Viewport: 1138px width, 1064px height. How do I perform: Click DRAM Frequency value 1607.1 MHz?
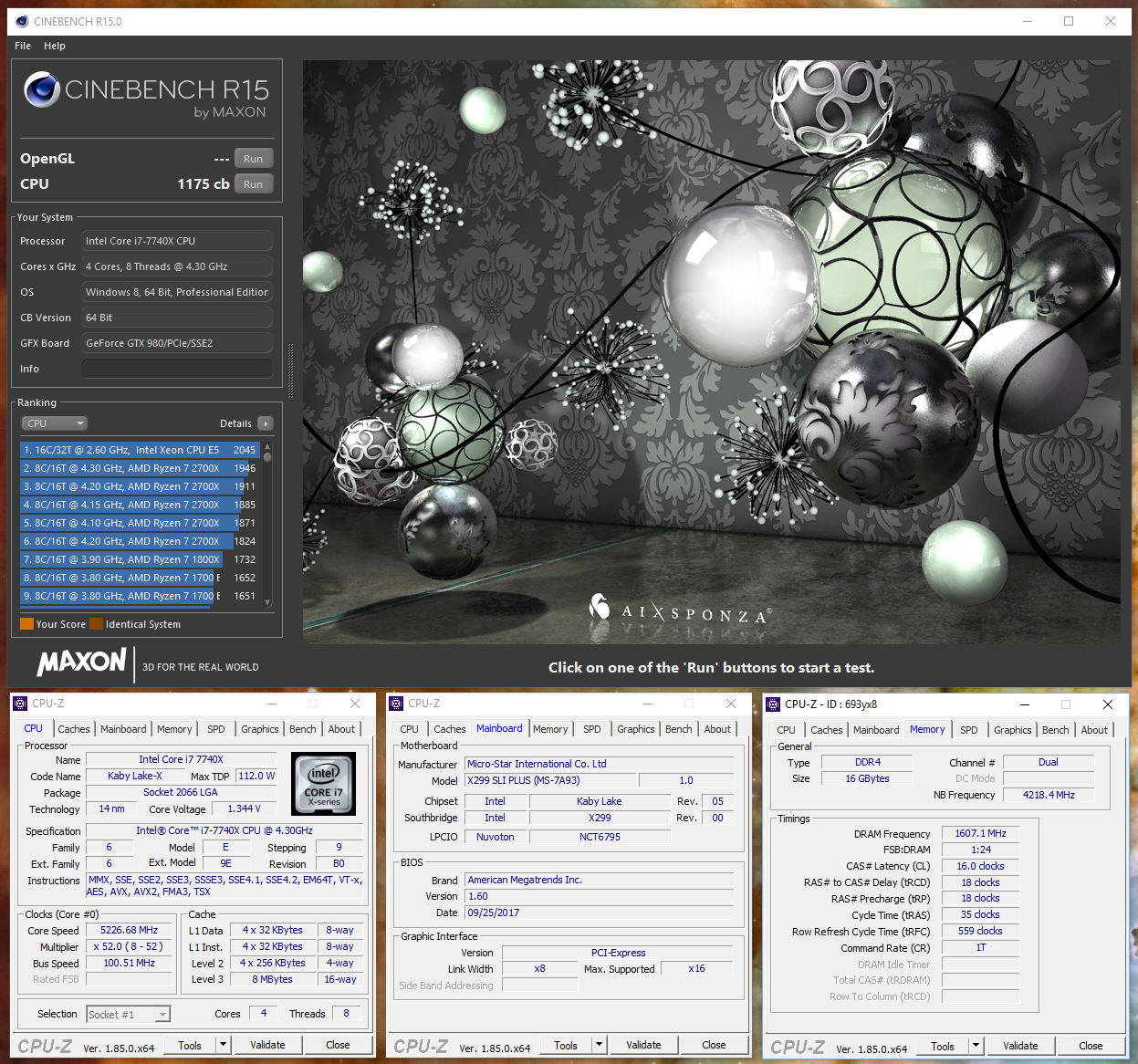point(980,833)
